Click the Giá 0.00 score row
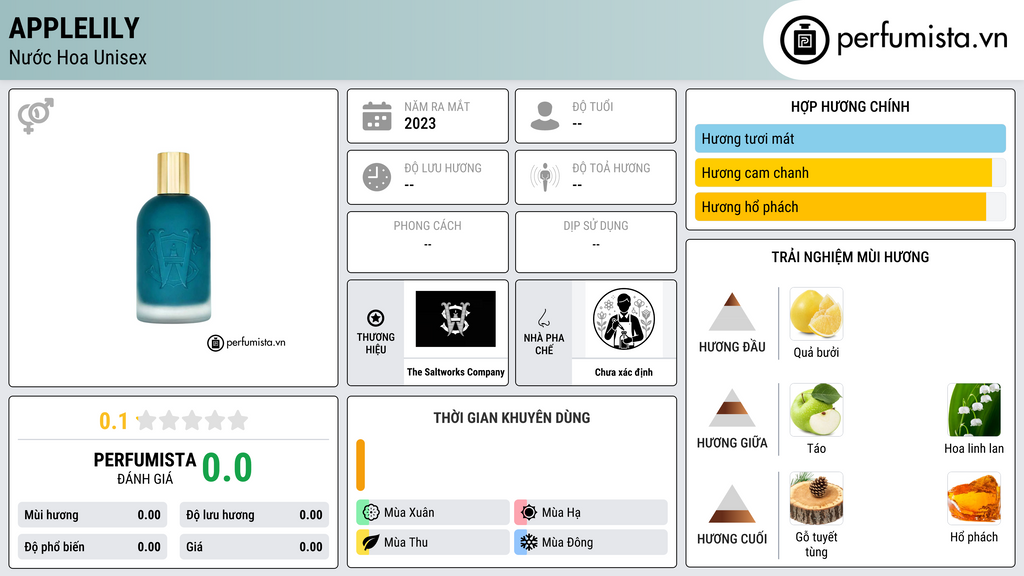Viewport: 1024px width, 576px height. point(254,547)
